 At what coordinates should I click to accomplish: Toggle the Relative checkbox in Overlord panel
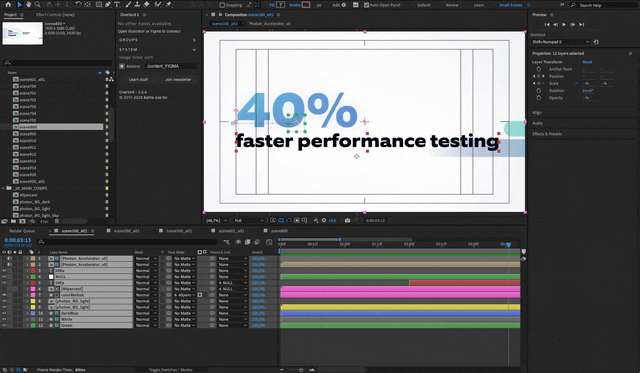tap(122, 66)
